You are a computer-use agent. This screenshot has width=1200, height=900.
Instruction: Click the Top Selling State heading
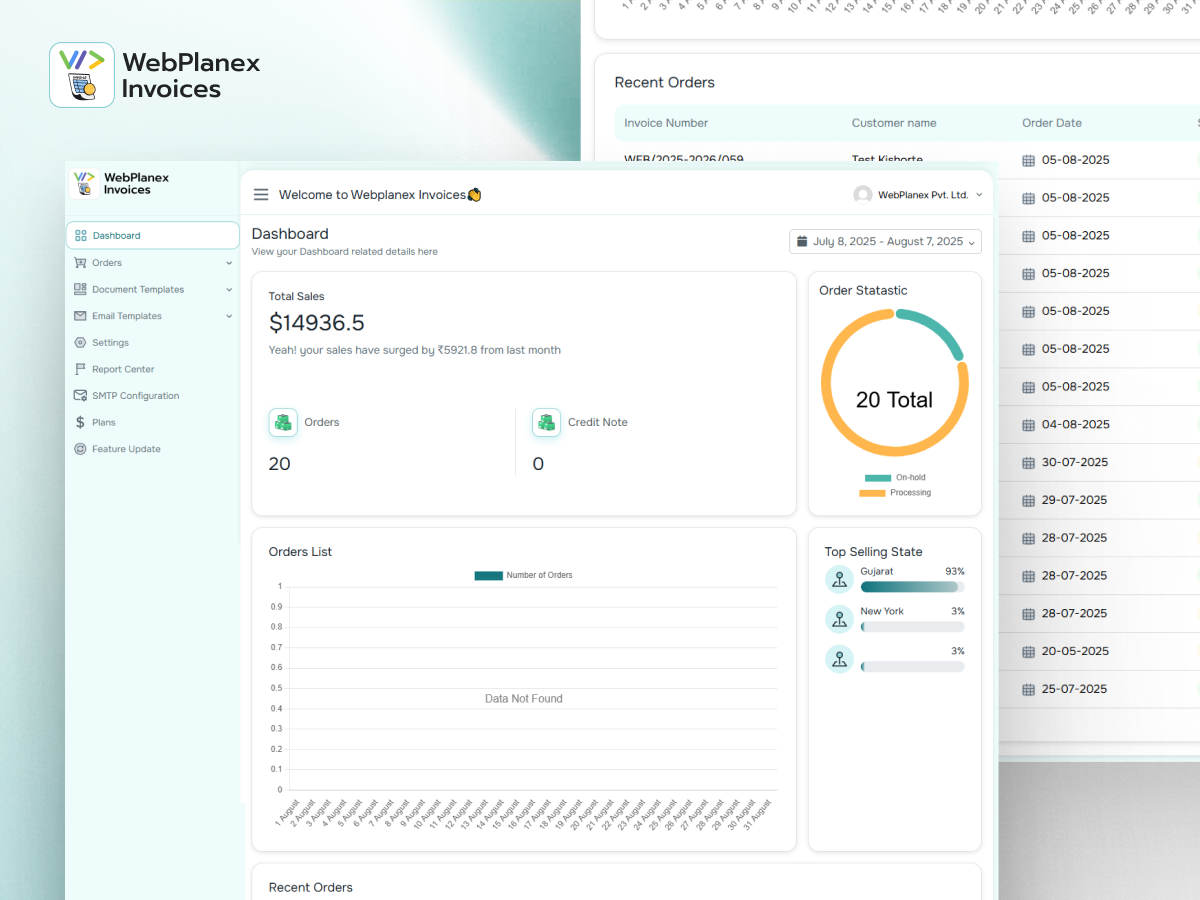click(873, 552)
